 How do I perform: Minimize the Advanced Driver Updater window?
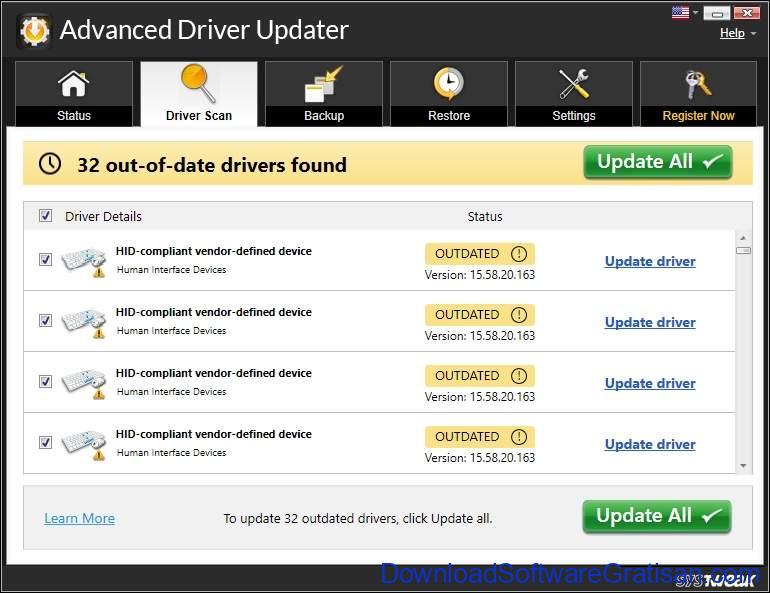716,13
